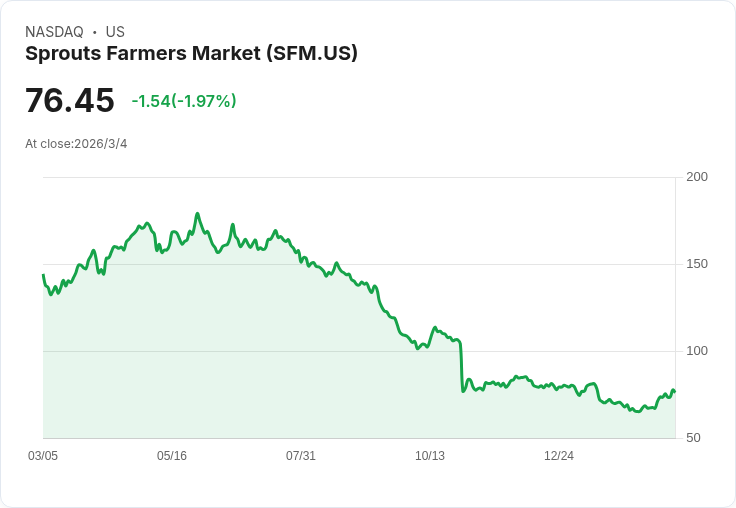The height and width of the screenshot is (508, 736).
Task: Select the 50 y-axis label
Action: 693,438
